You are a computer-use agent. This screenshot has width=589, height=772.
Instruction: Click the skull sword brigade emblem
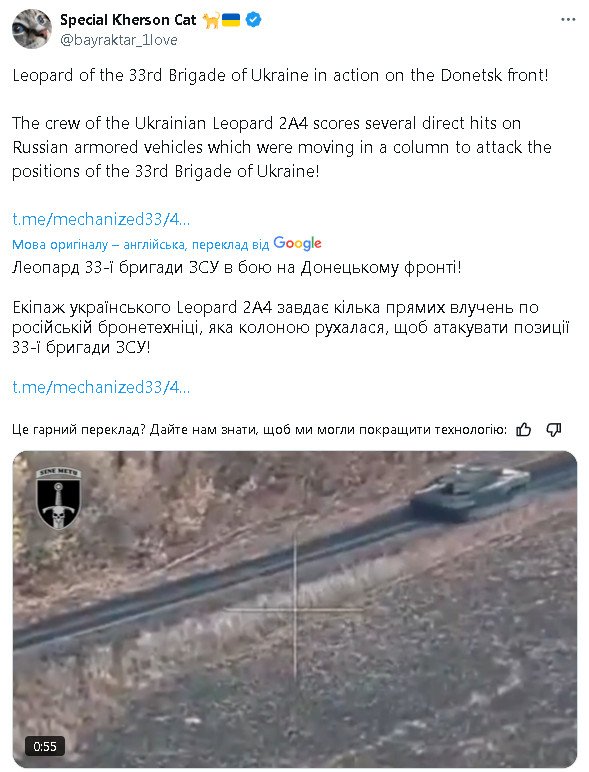[x=59, y=498]
